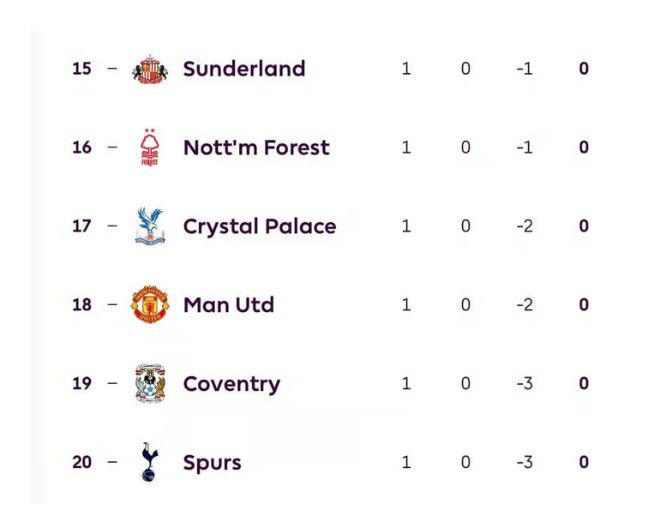
Task: Select the Coventry team name
Action: [232, 384]
